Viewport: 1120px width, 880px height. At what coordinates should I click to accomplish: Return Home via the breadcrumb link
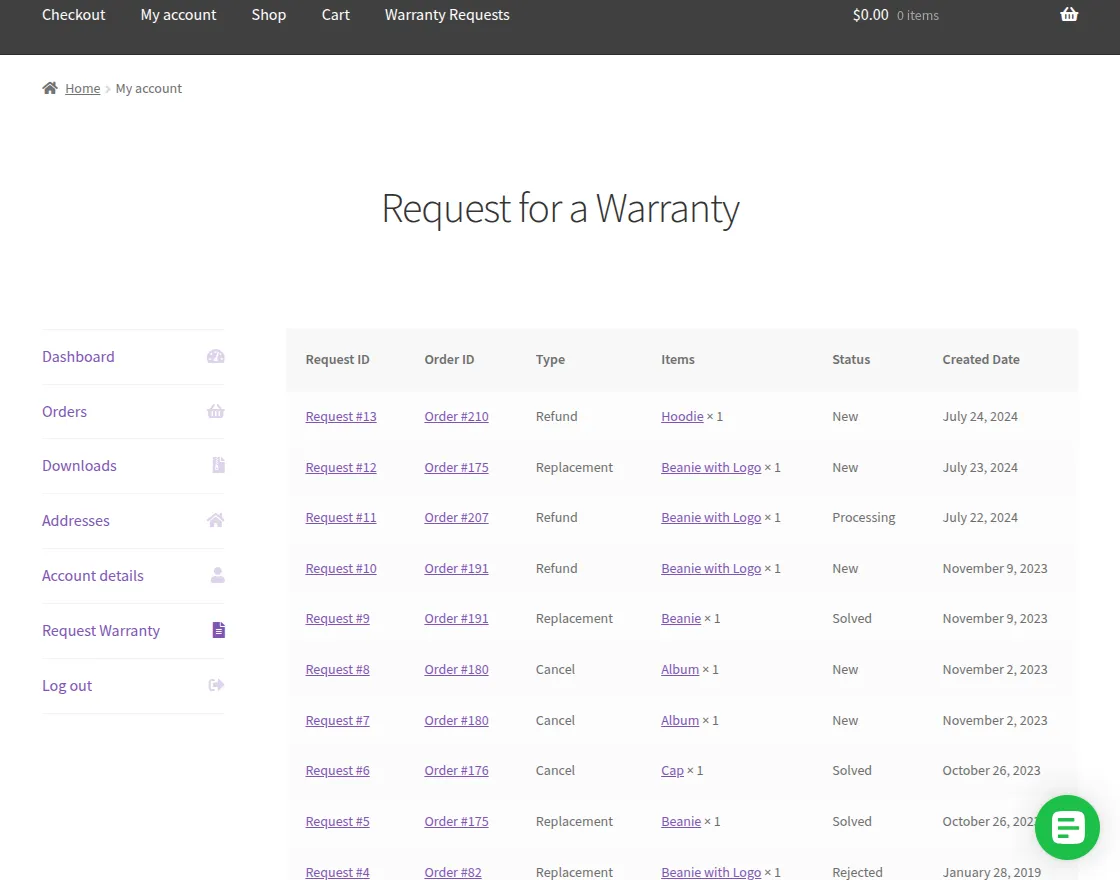82,88
